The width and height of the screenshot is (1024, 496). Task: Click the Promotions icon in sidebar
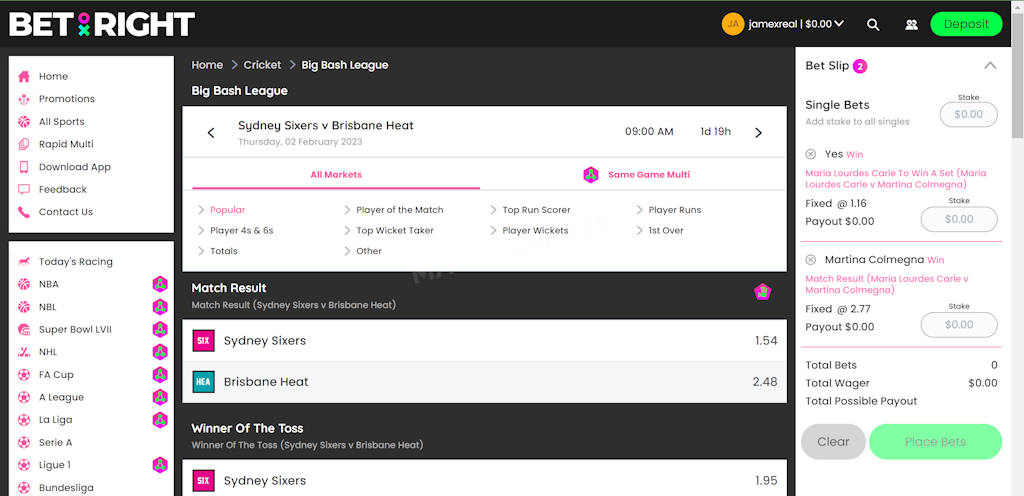[x=24, y=99]
